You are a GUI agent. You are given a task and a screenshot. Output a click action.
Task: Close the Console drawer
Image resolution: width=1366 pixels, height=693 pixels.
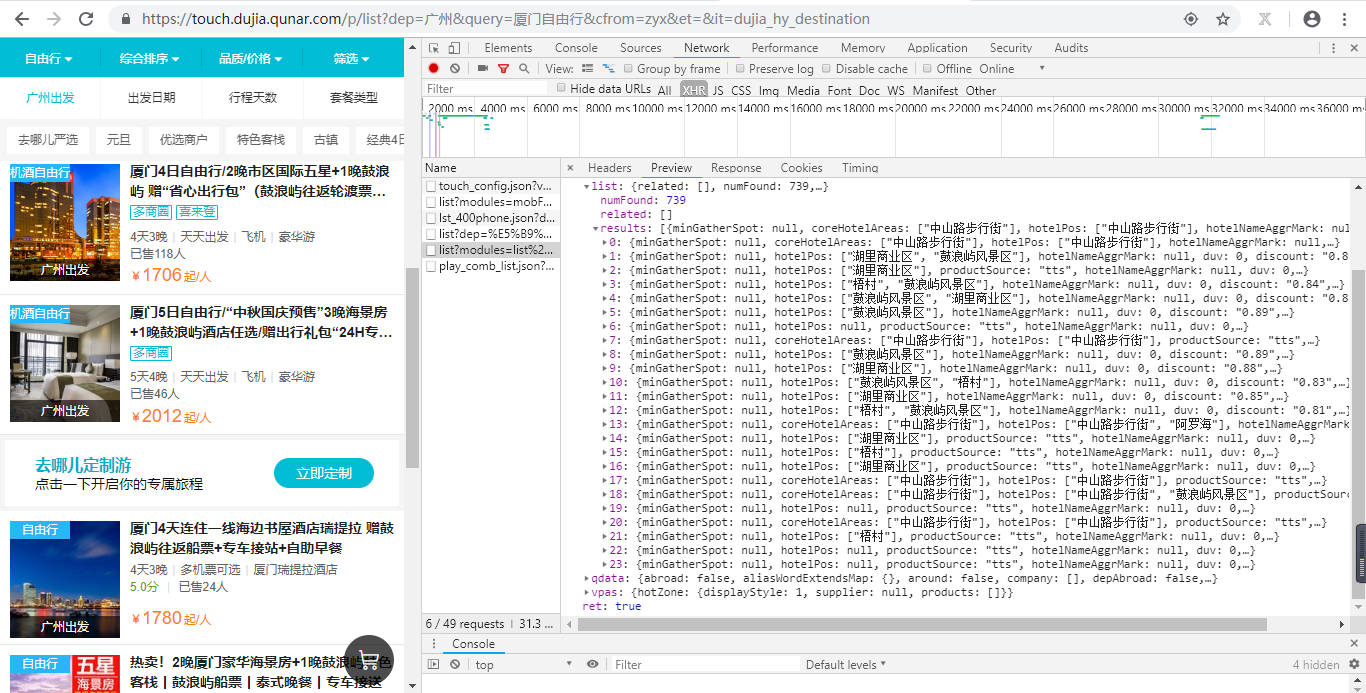point(1352,644)
